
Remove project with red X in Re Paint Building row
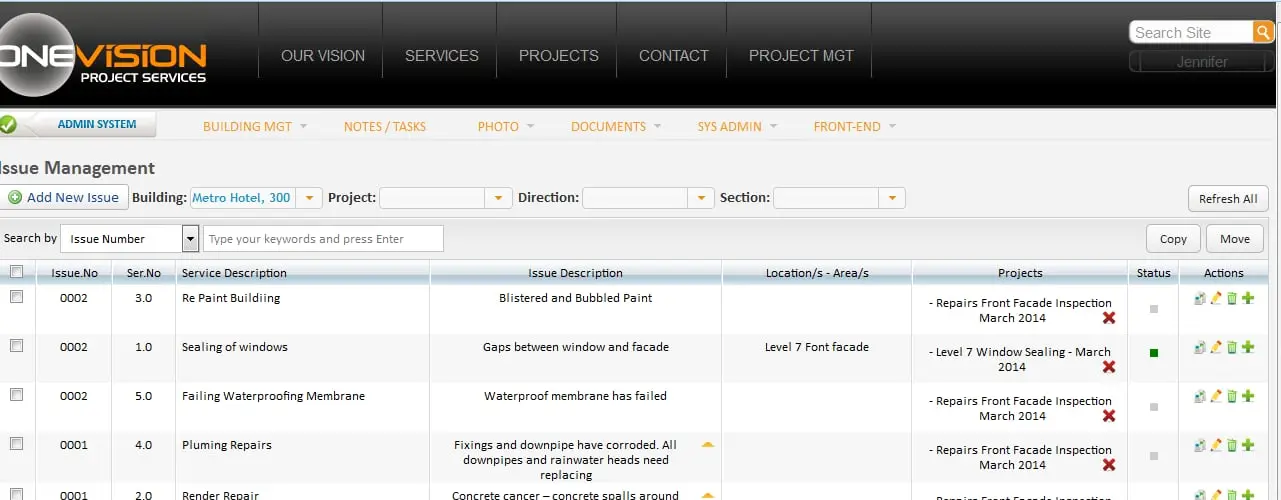point(1108,318)
